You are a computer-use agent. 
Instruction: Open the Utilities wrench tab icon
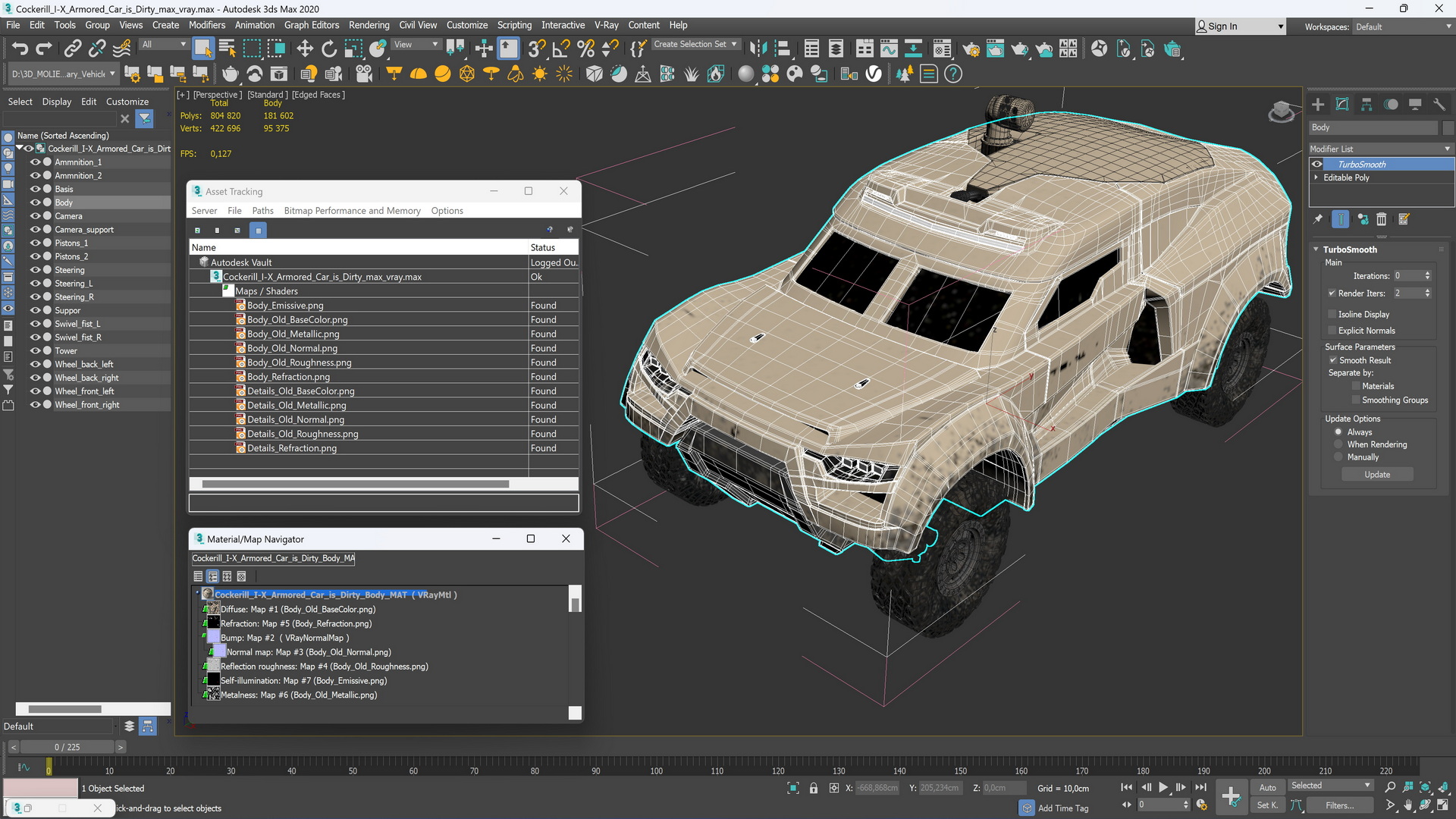pos(1439,105)
